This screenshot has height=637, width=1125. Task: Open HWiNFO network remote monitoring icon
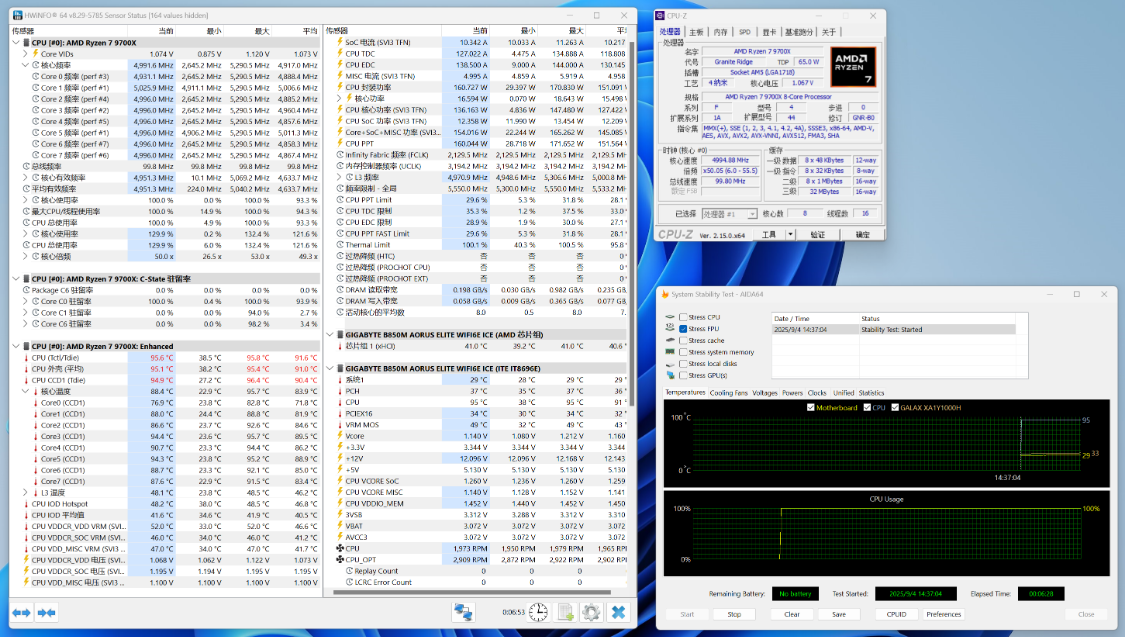click(463, 612)
